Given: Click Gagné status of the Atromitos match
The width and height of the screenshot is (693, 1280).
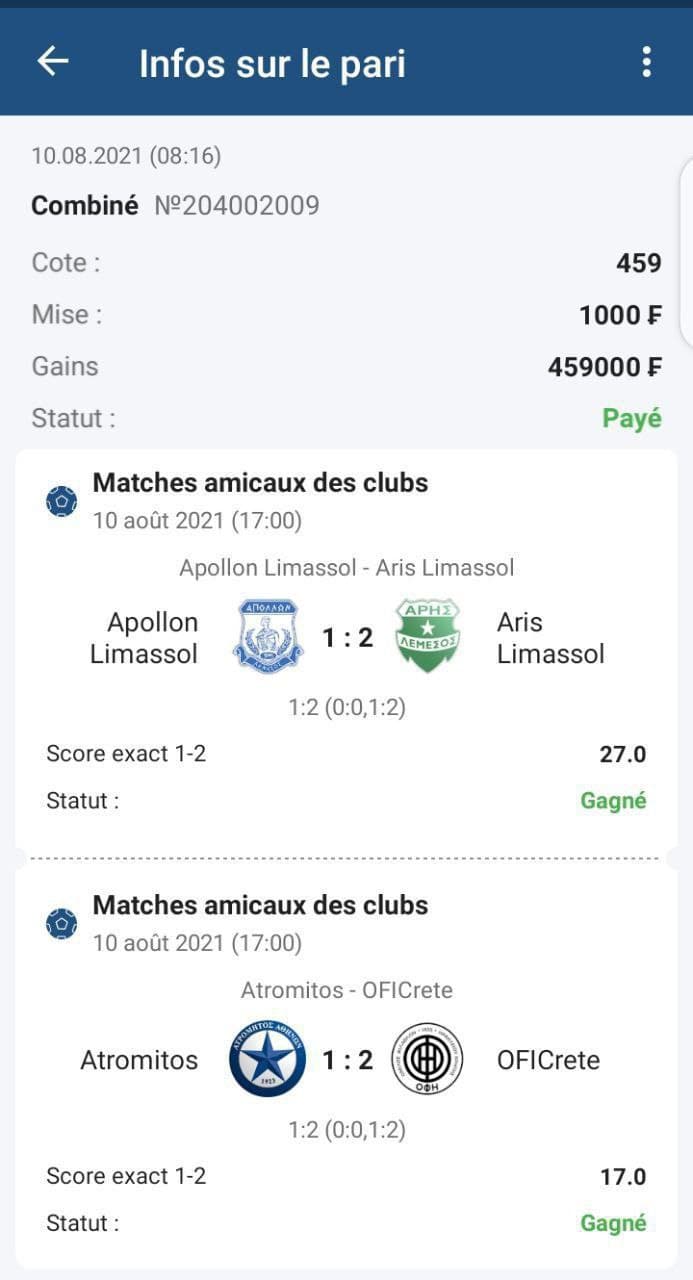Looking at the screenshot, I should [613, 1222].
